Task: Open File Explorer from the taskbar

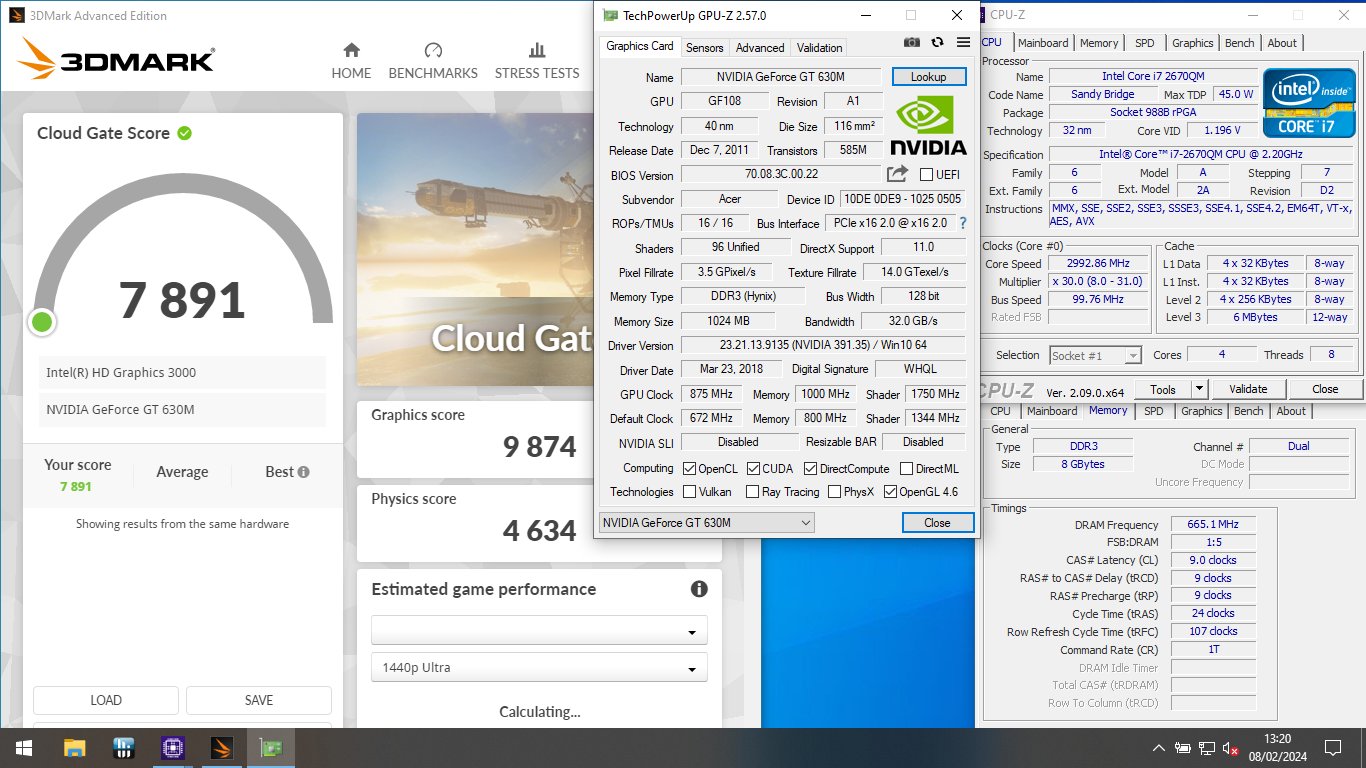Action: tap(75, 748)
